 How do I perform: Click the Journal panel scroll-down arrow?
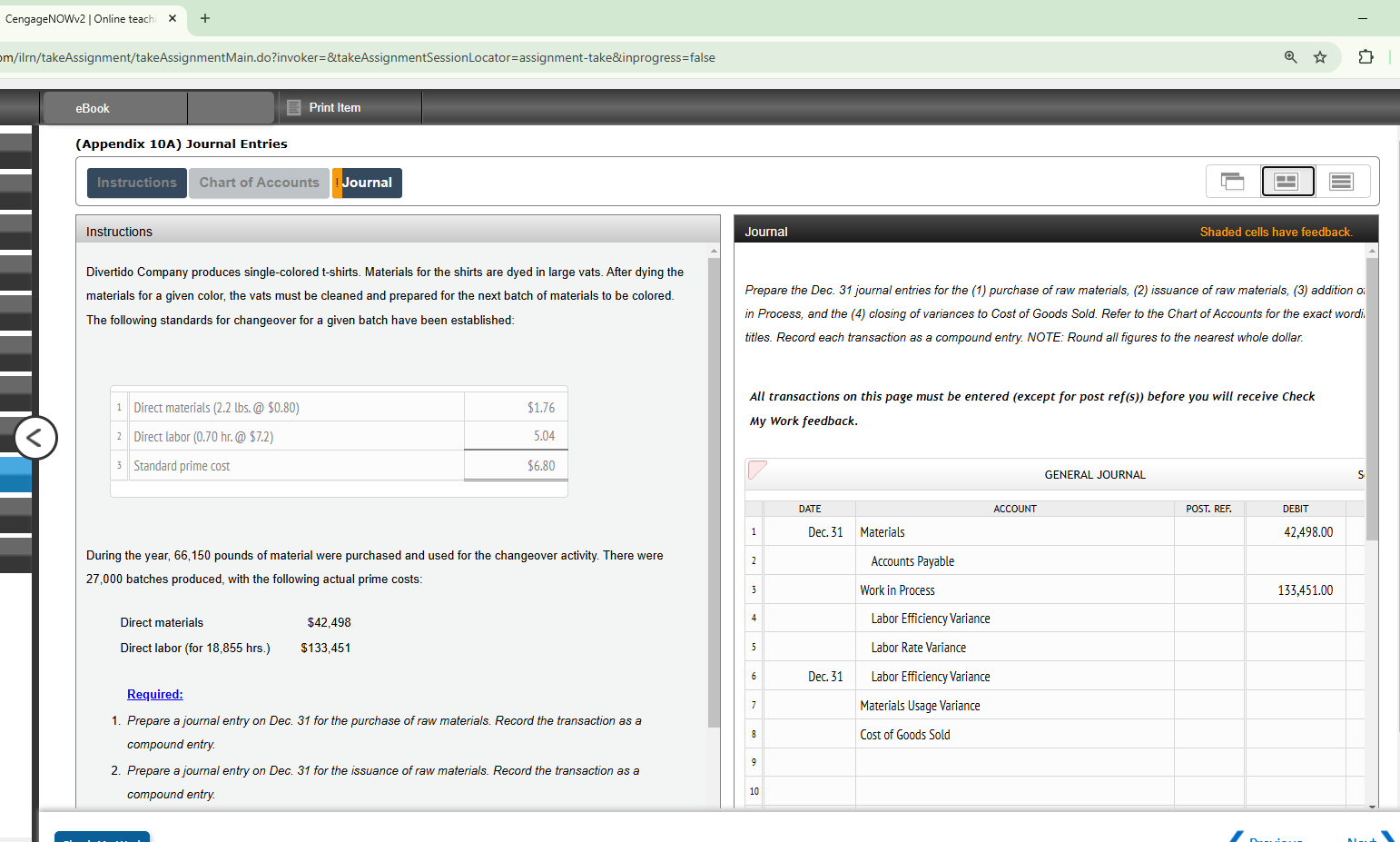tap(1372, 806)
